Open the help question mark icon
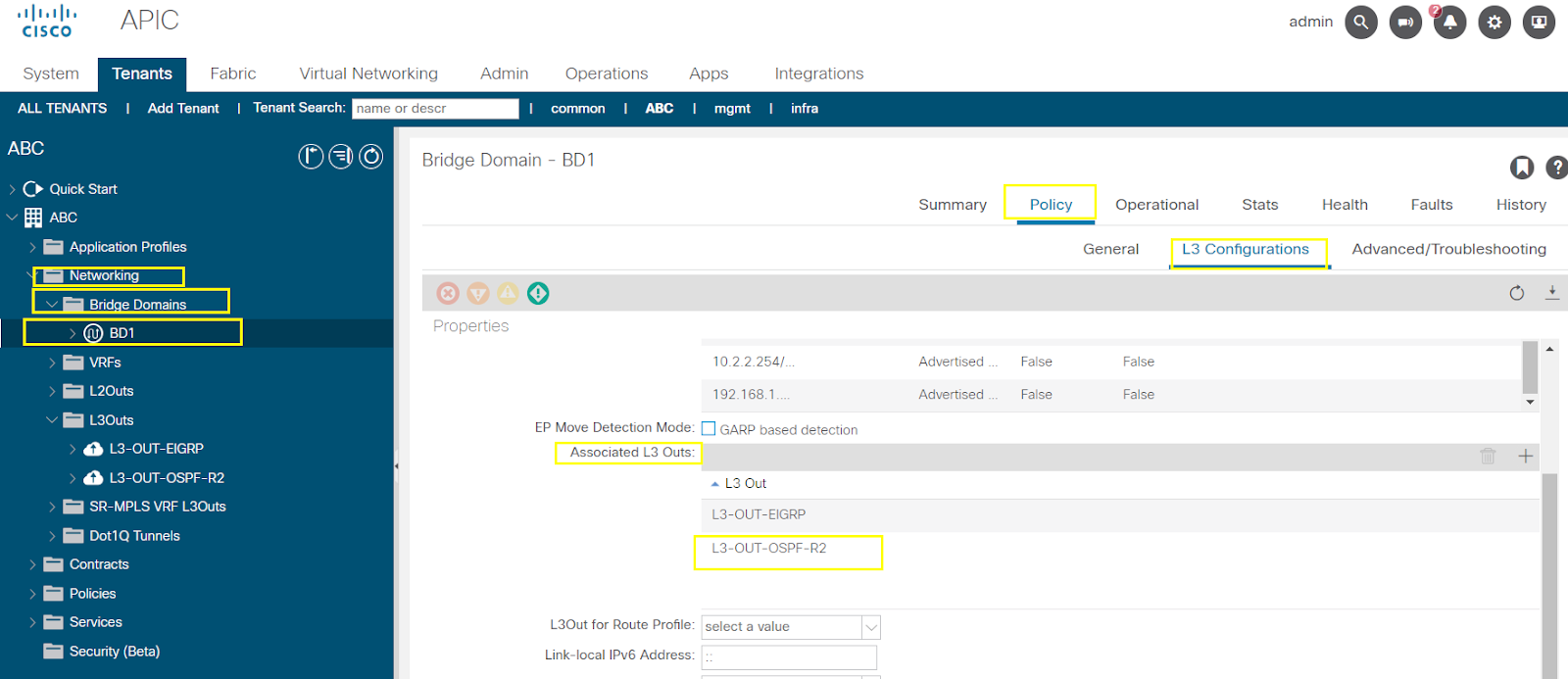Viewport: 1568px width, 679px height. 1556,168
